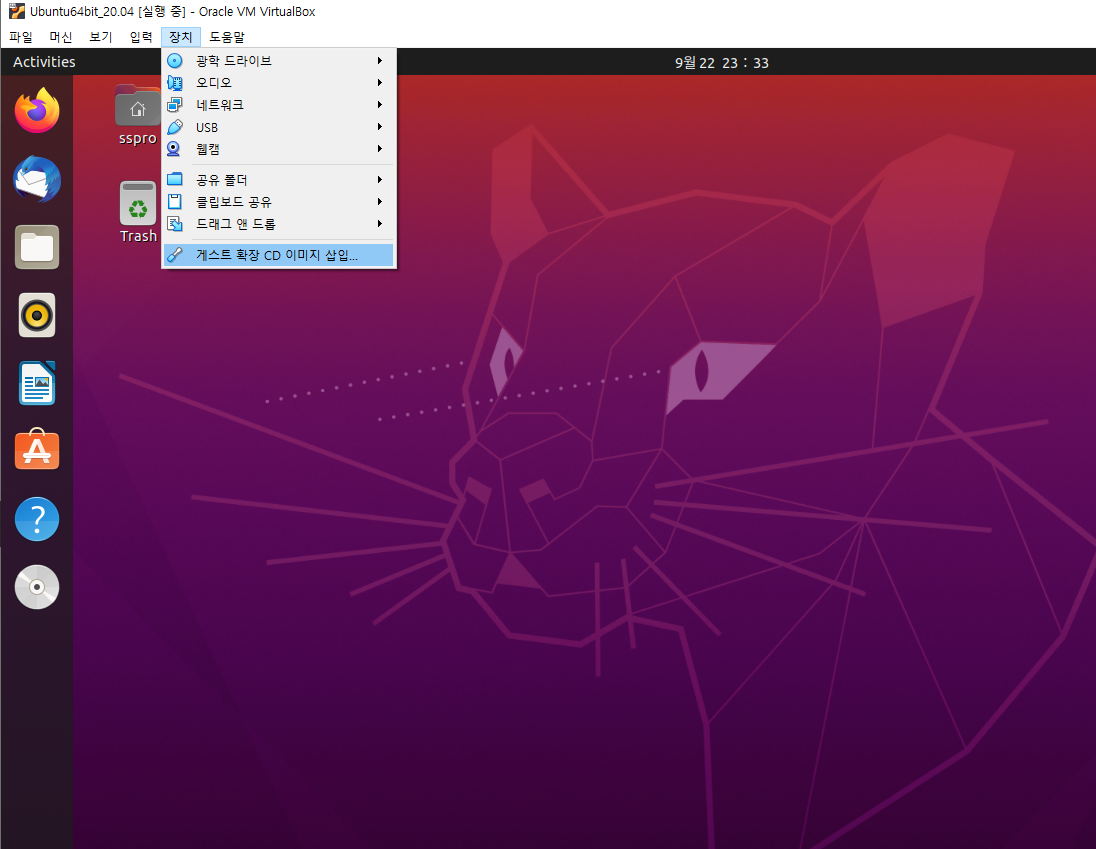This screenshot has height=849, width=1096.
Task: Open the 머신 menu
Action: (x=61, y=37)
